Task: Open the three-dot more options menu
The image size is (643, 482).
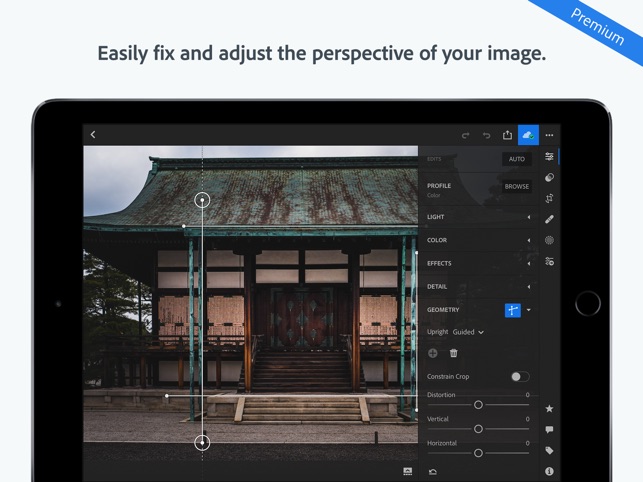Action: 549,135
